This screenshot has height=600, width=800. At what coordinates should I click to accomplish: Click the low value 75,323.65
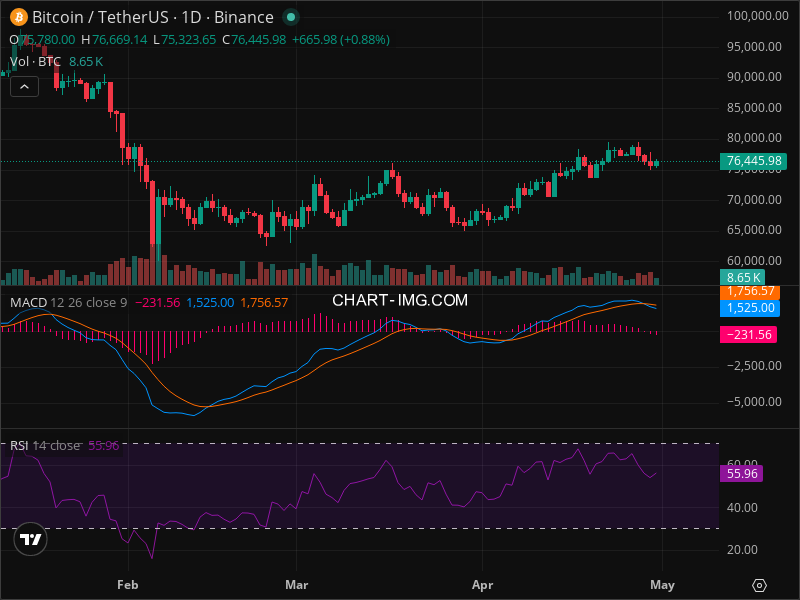188,40
